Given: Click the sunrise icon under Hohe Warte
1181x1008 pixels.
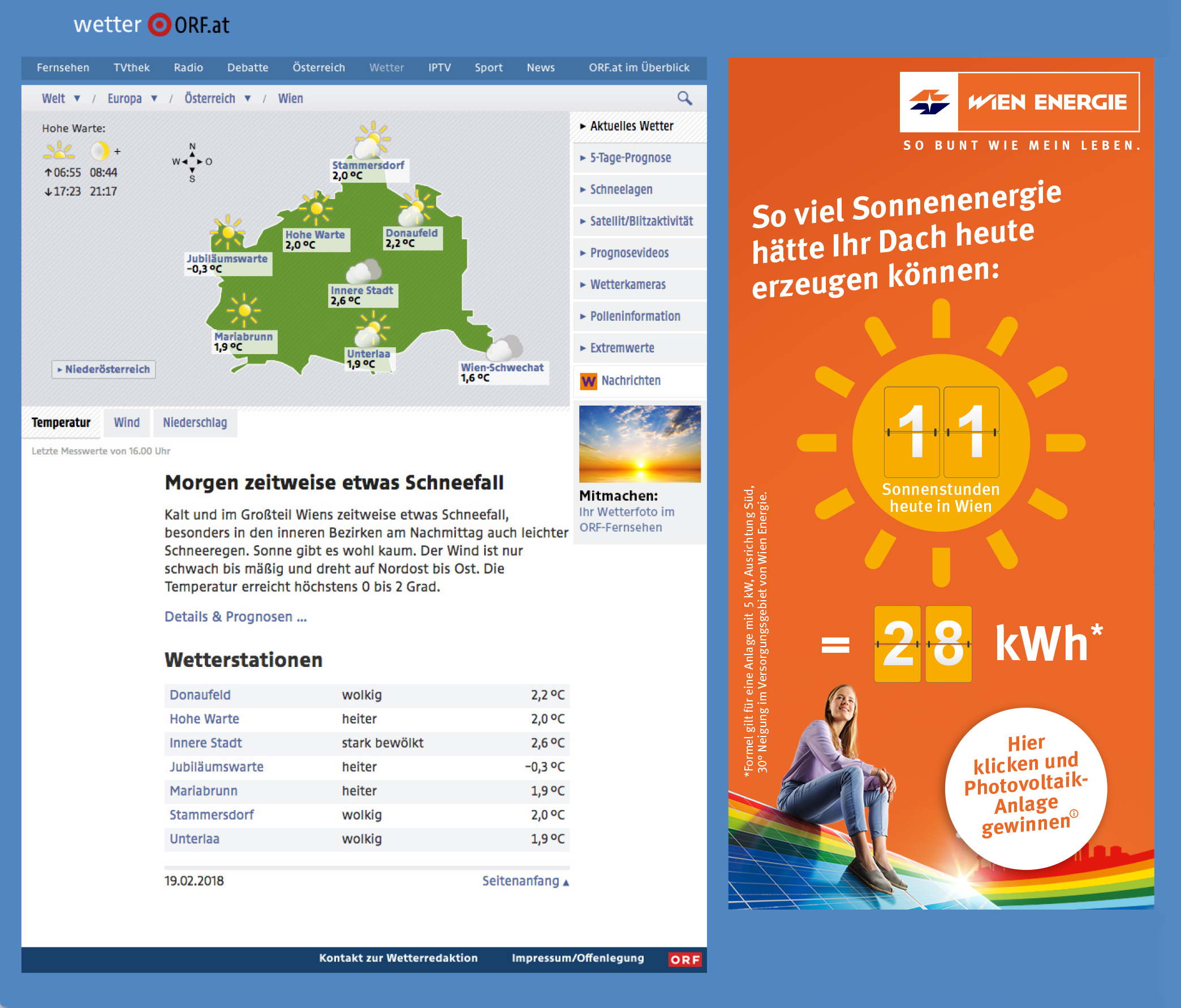Looking at the screenshot, I should click(59, 151).
